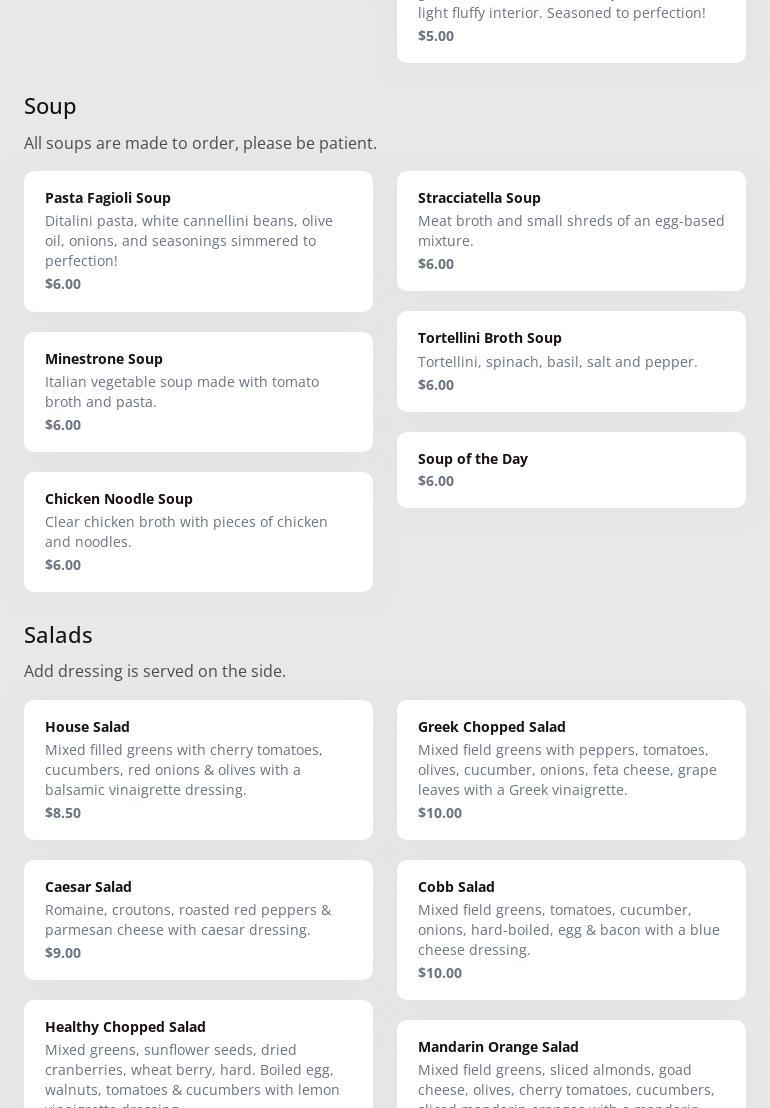Choose the Caesar Salad item
770x1108 pixels.
coord(198,919)
